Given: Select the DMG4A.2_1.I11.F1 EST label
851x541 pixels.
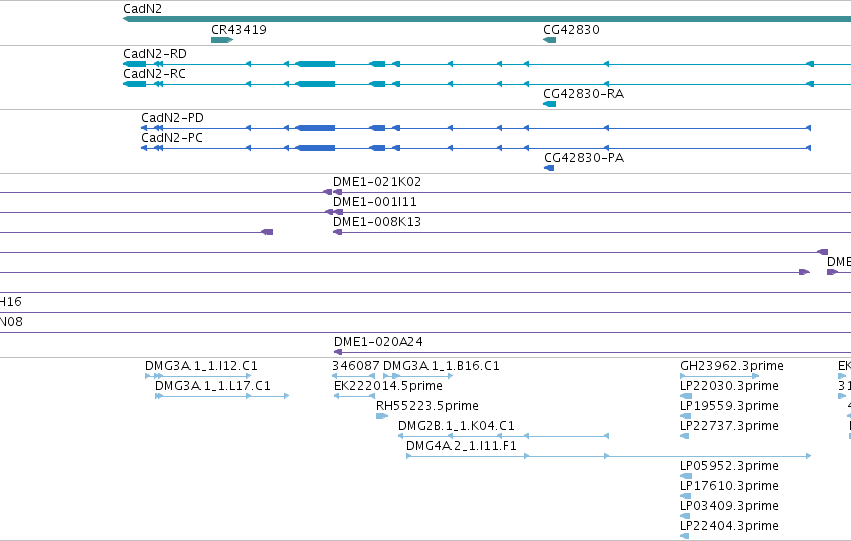Looking at the screenshot, I should 461,446.
